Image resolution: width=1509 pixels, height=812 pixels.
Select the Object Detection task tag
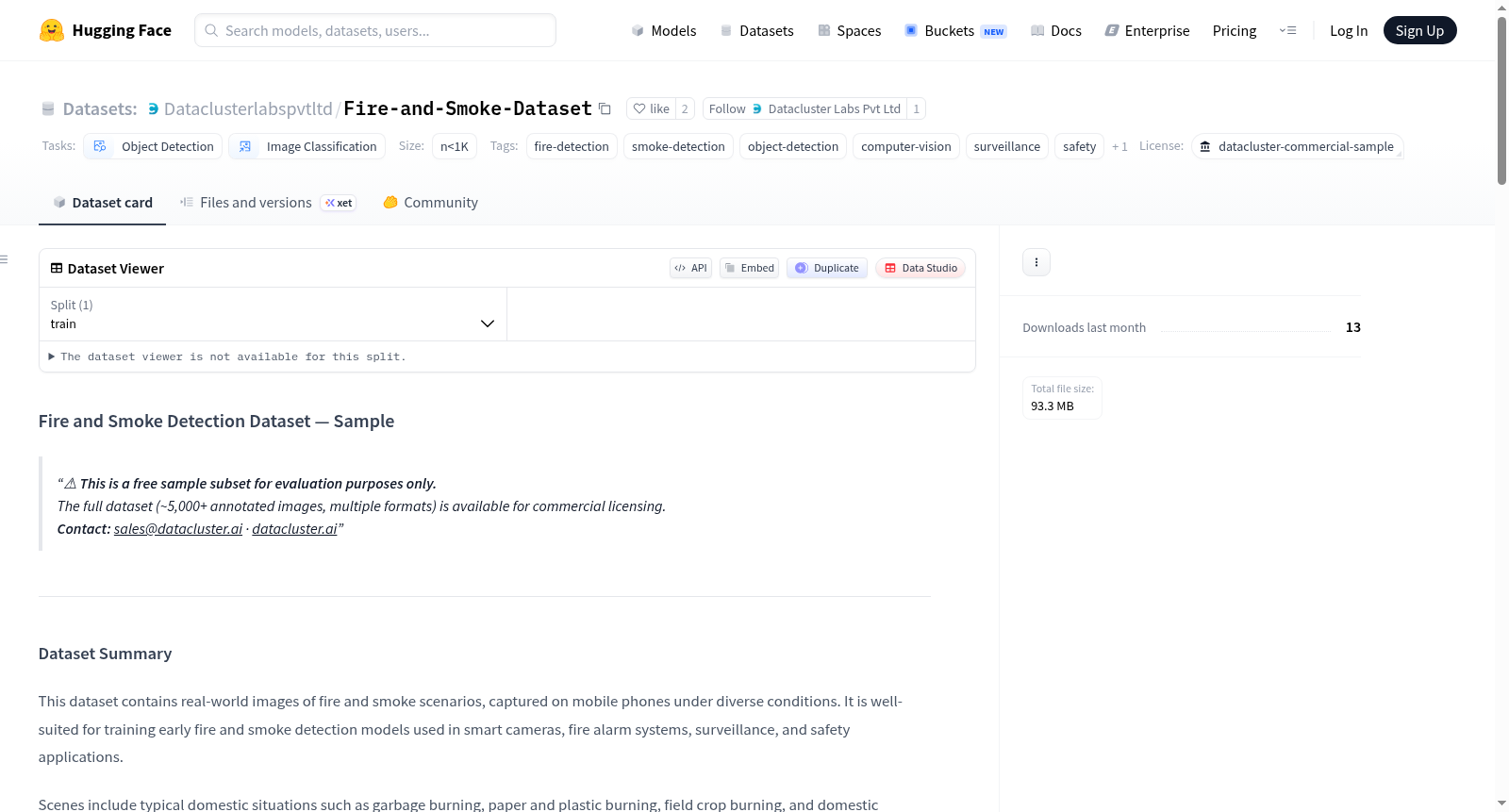click(154, 146)
